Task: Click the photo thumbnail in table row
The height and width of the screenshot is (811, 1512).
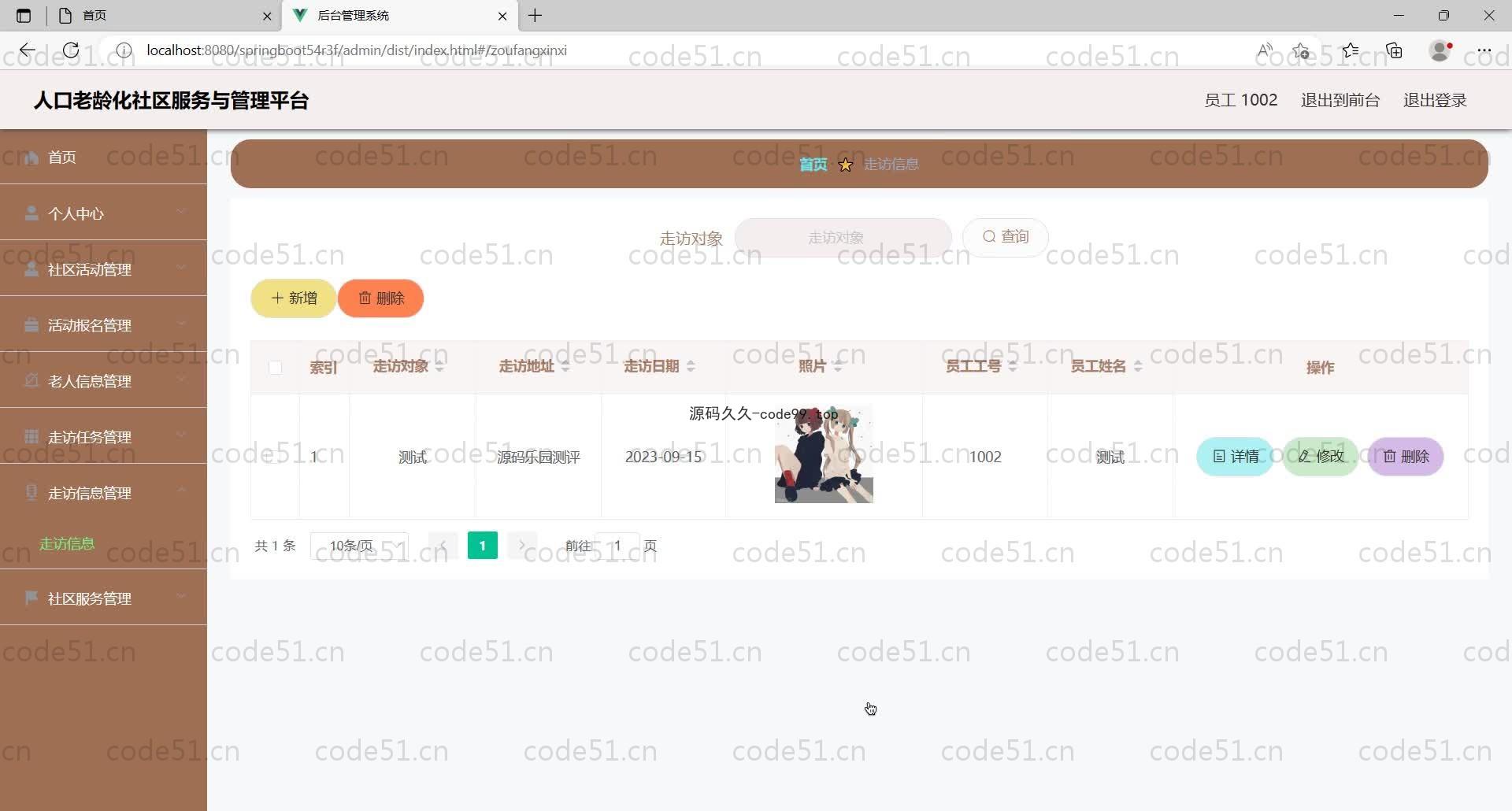Action: click(823, 456)
